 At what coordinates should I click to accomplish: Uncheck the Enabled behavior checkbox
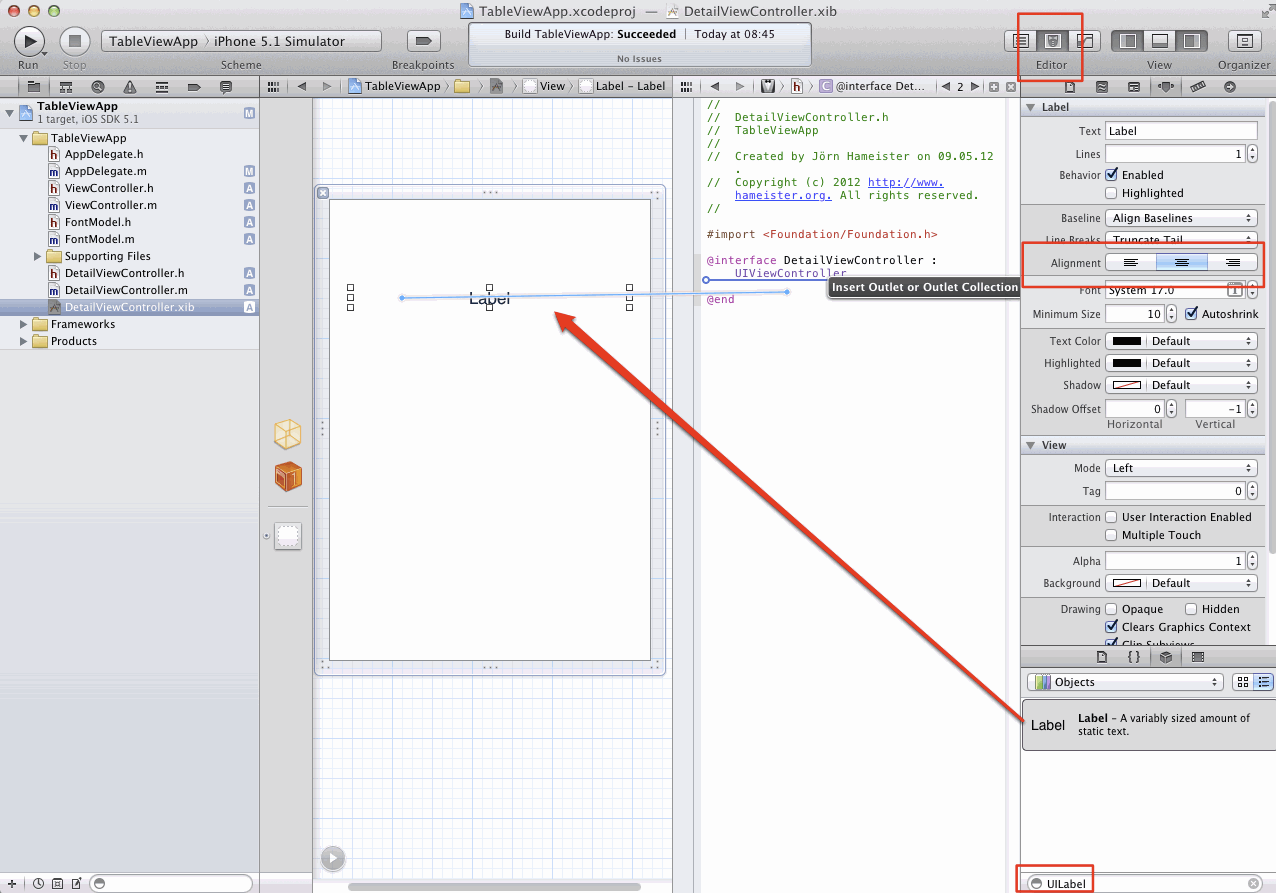coord(1111,175)
